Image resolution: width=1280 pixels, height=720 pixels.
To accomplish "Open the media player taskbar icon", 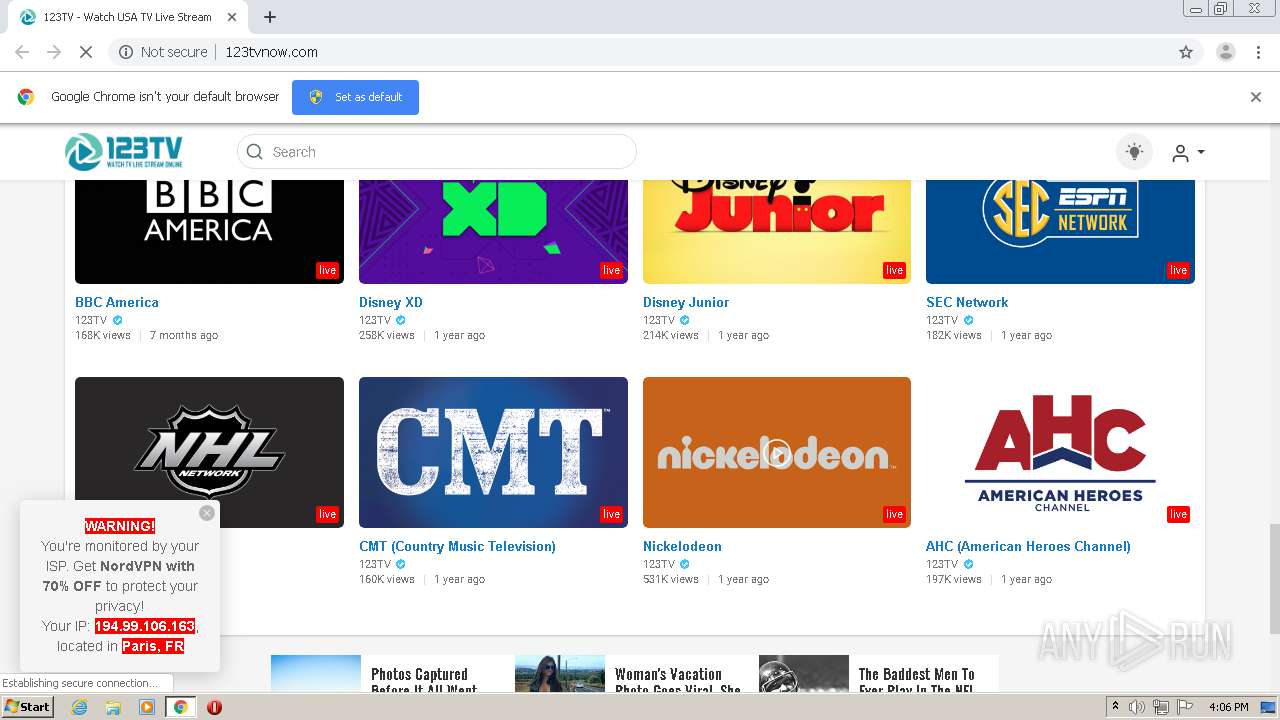I will (147, 707).
